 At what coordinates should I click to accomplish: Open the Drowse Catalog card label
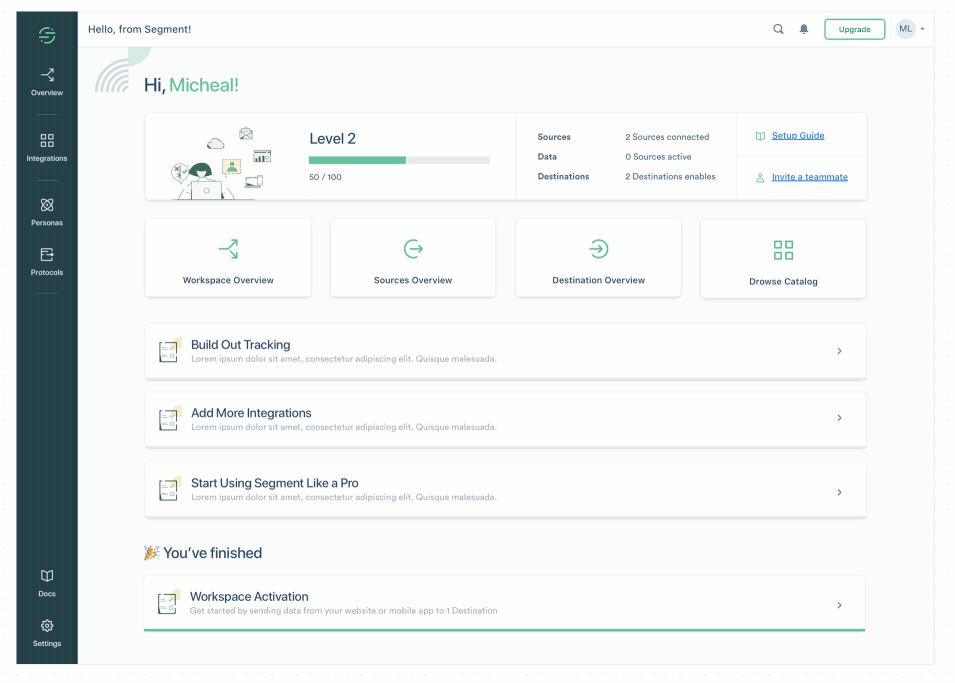(x=783, y=281)
